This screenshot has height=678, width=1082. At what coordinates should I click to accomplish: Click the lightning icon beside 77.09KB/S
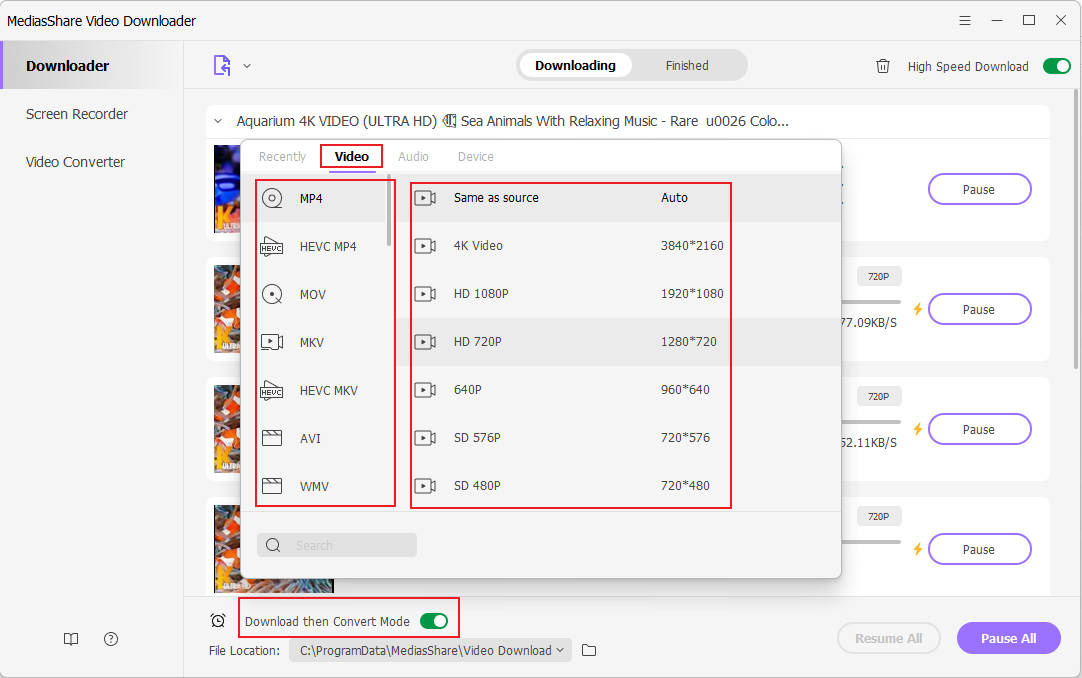(918, 309)
